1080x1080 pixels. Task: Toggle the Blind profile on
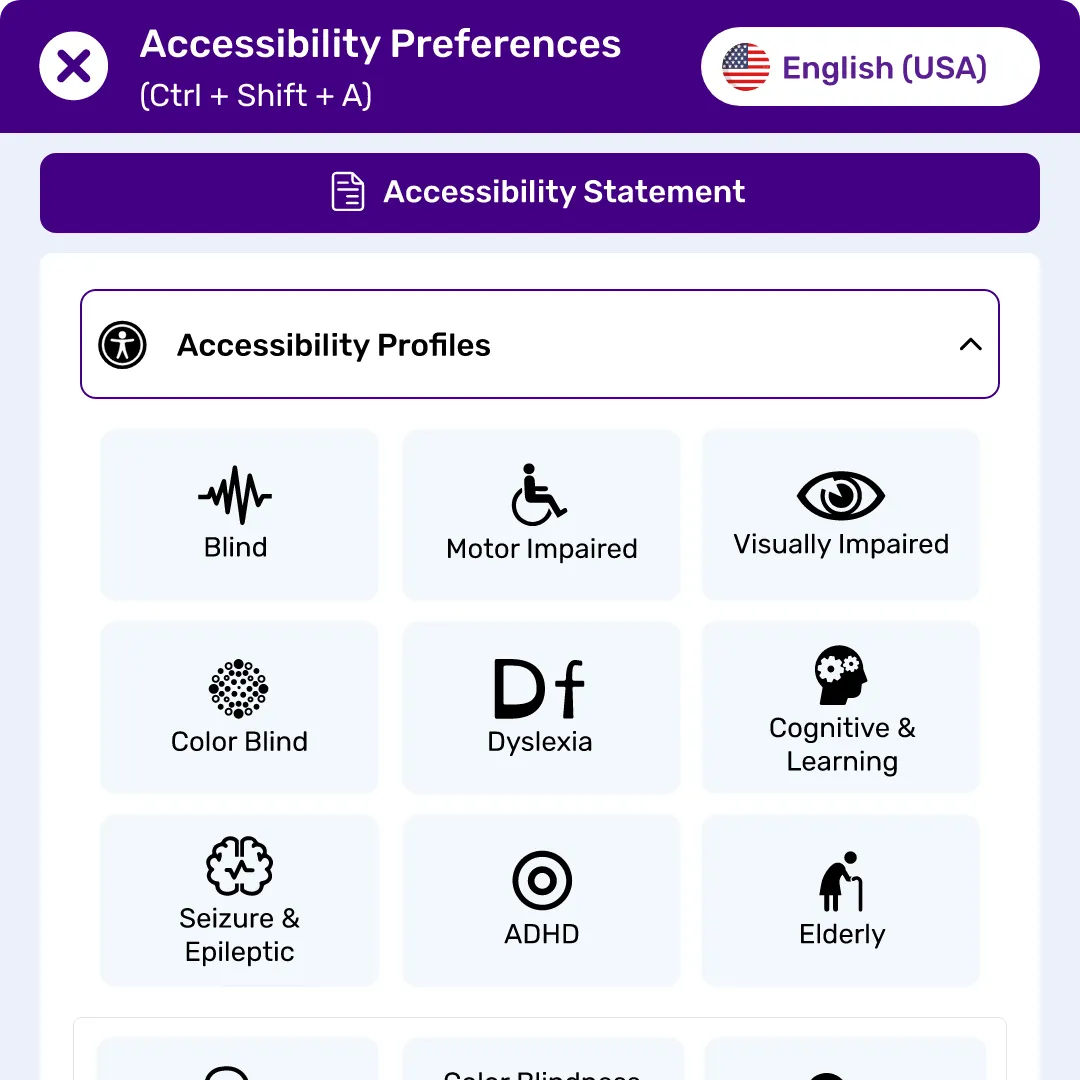pos(238,514)
